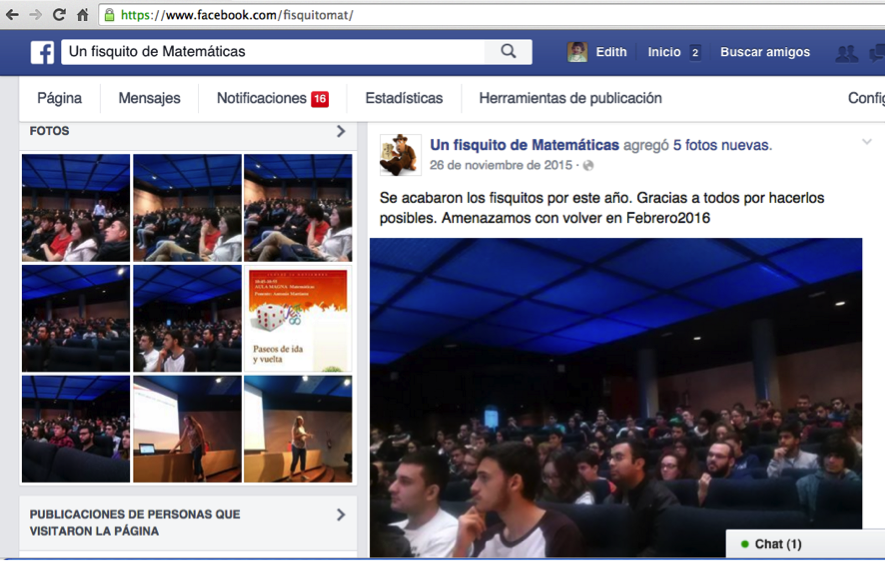Click the Buscar amigos link

[x=765, y=52]
